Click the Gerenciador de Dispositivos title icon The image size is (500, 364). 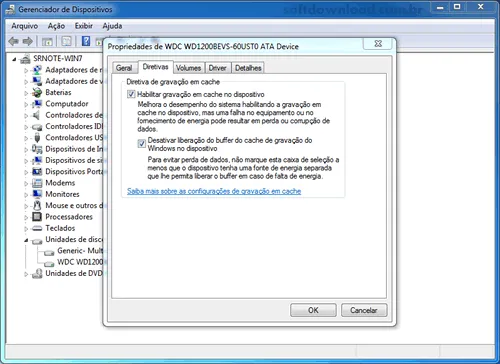pos(10,10)
